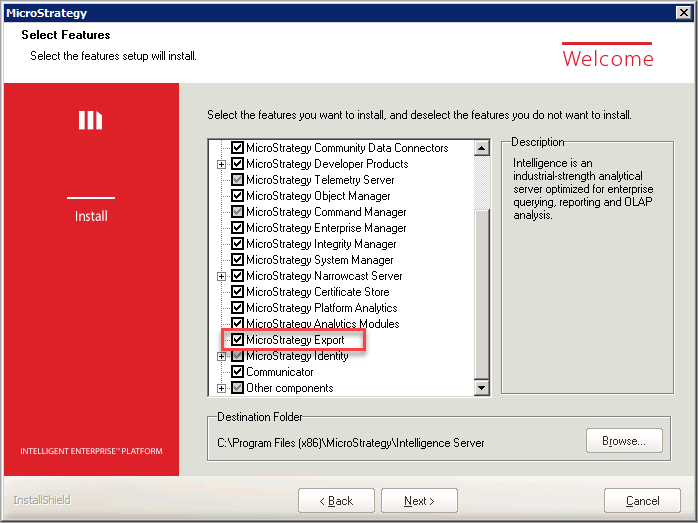
Task: Toggle the Communicator checkbox
Action: click(237, 372)
